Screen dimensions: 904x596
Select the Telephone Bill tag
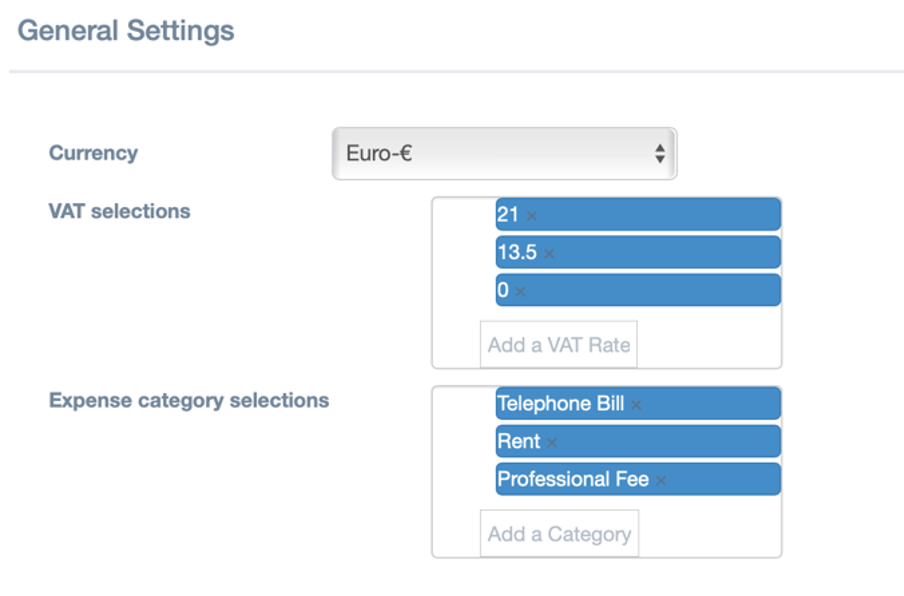pos(638,403)
